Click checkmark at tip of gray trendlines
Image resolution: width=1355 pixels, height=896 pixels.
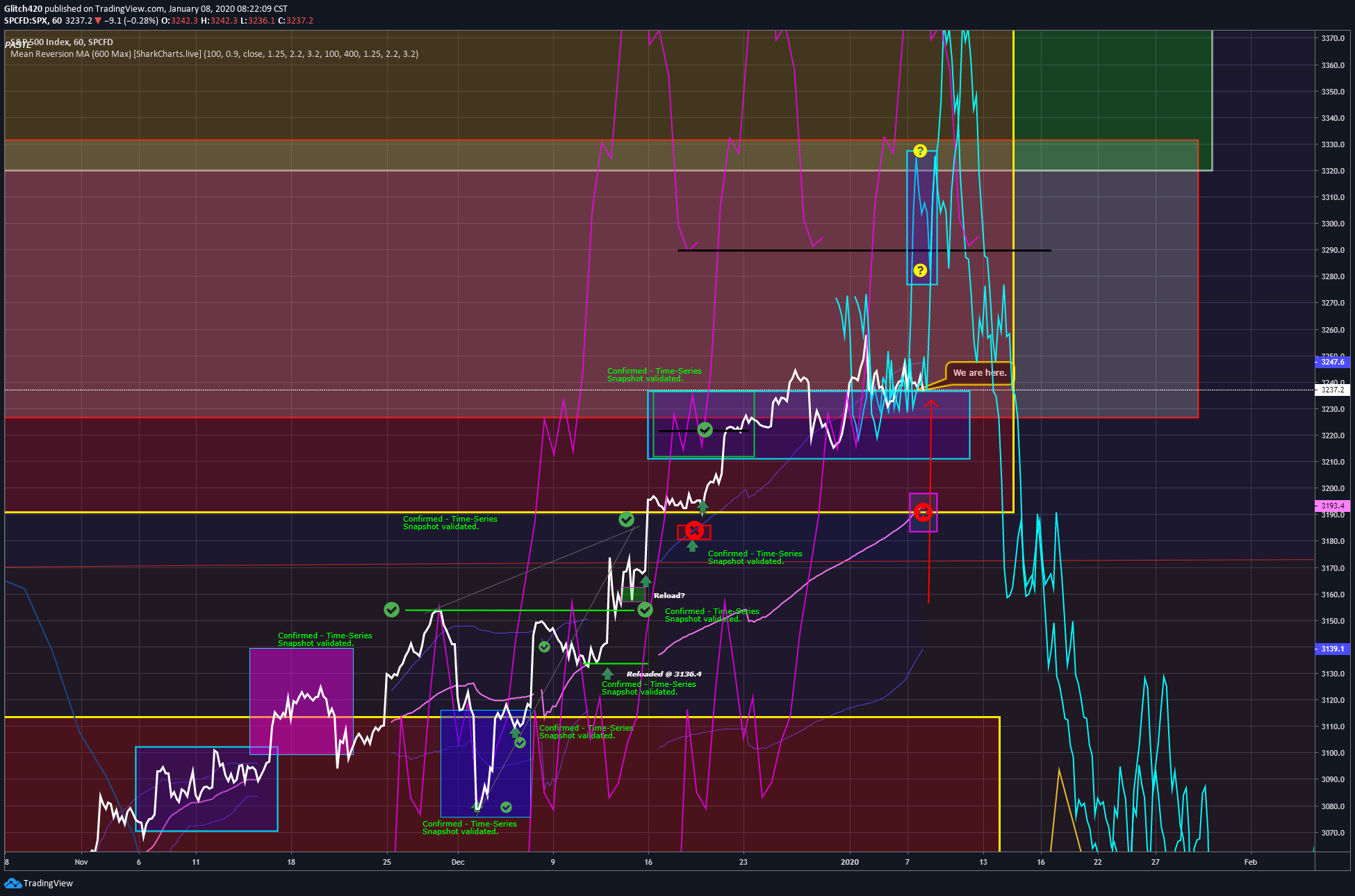click(626, 519)
